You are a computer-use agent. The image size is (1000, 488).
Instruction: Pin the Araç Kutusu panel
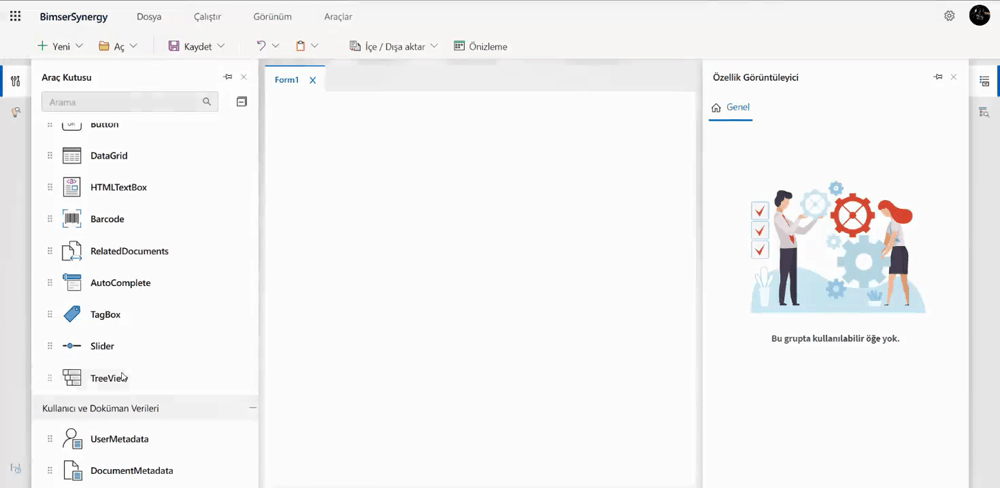coord(227,77)
